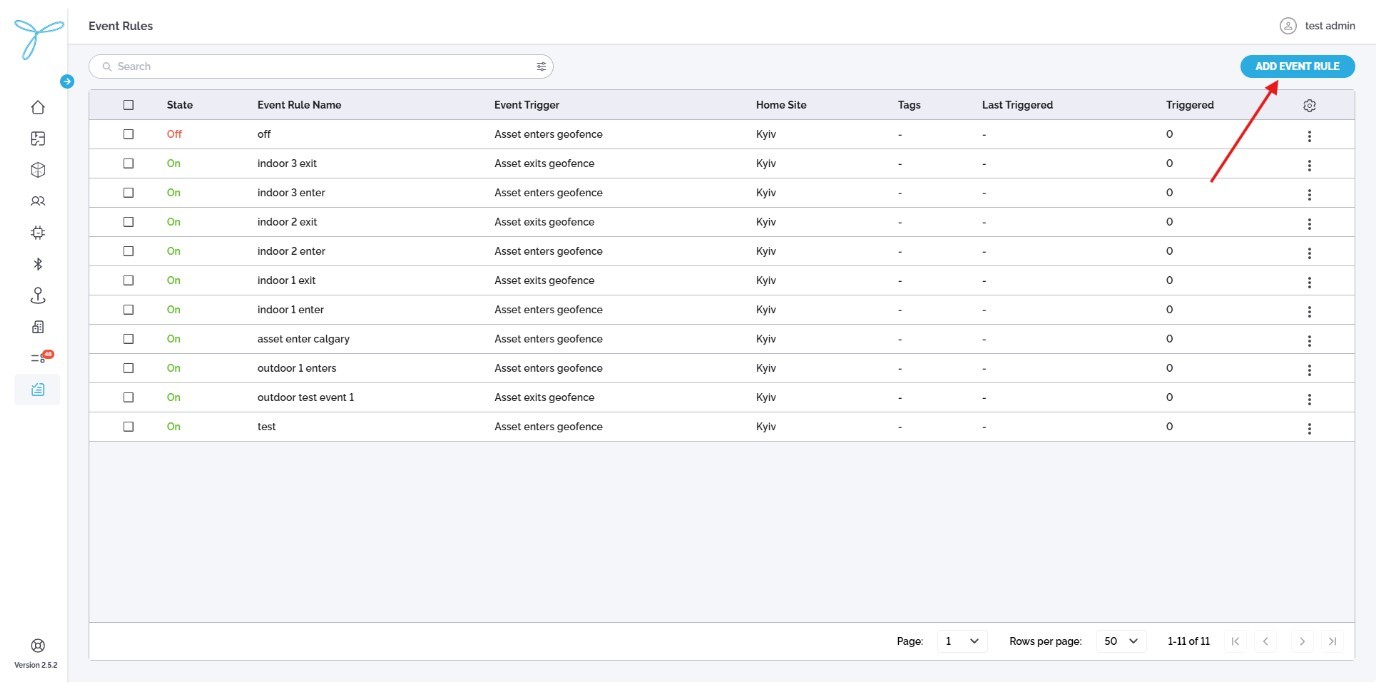Check the 'indoor 2 exit' row checkbox
The image size is (1378, 683).
[x=128, y=222]
